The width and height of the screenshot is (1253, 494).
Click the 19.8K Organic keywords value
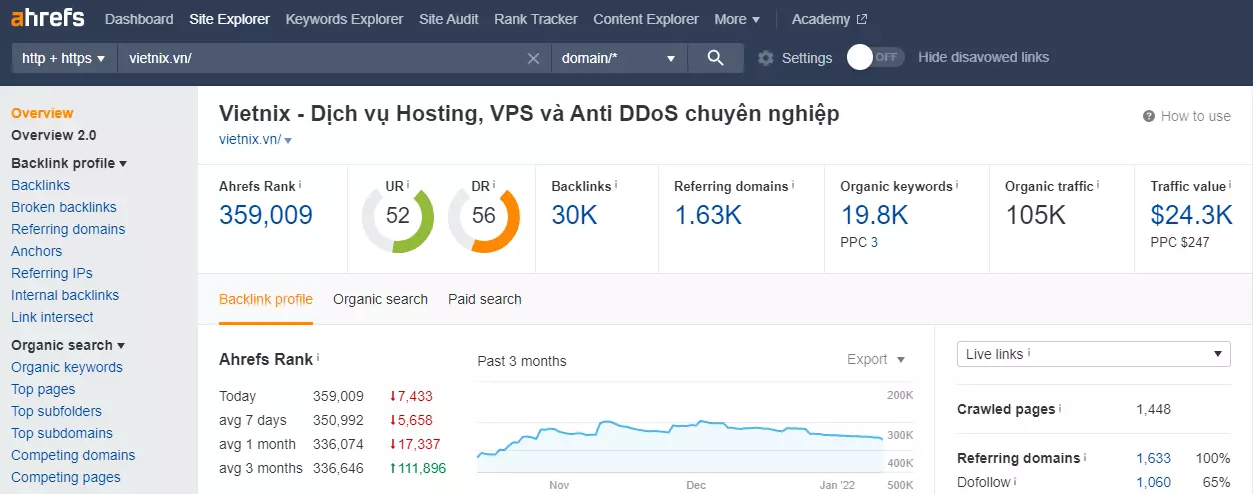[x=874, y=215]
